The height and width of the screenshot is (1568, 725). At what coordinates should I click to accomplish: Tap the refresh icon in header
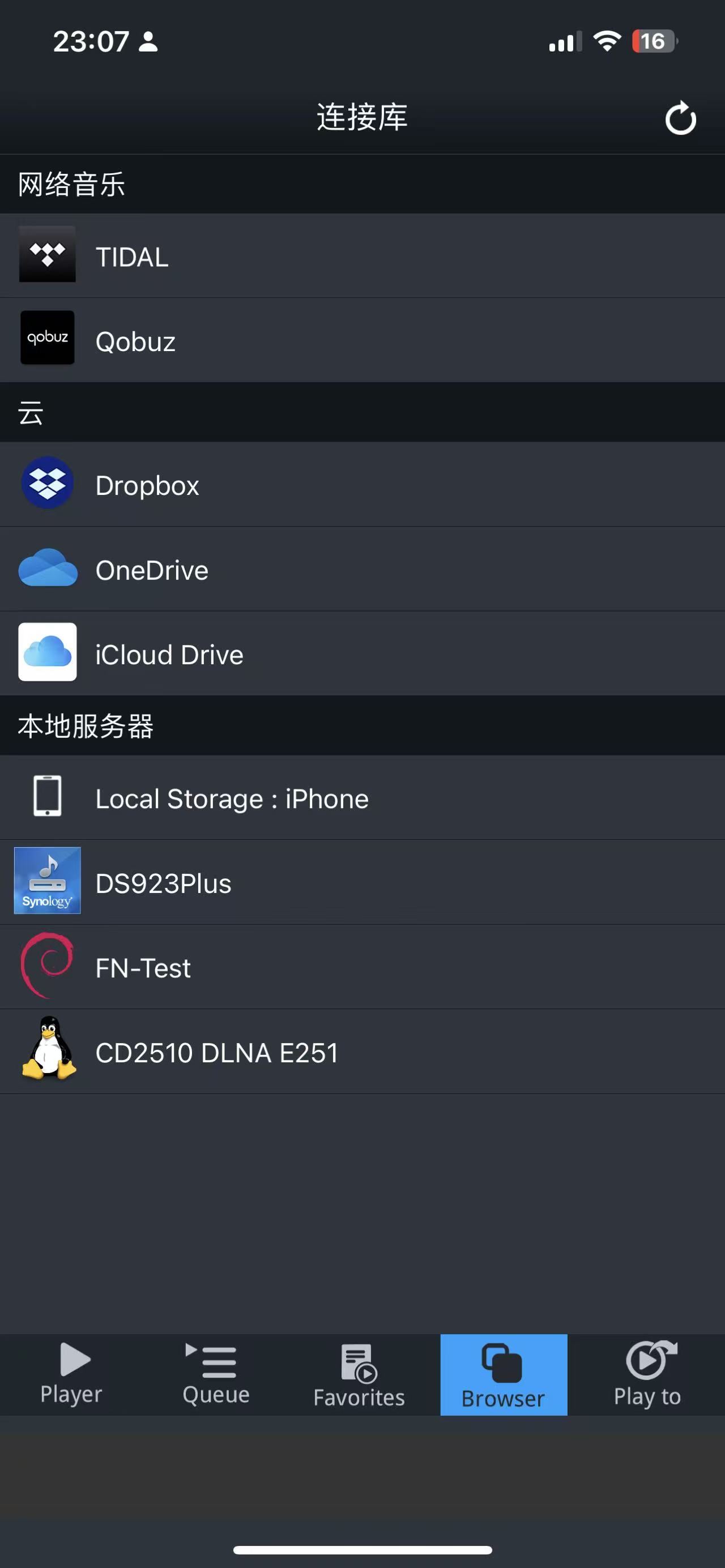coord(680,117)
